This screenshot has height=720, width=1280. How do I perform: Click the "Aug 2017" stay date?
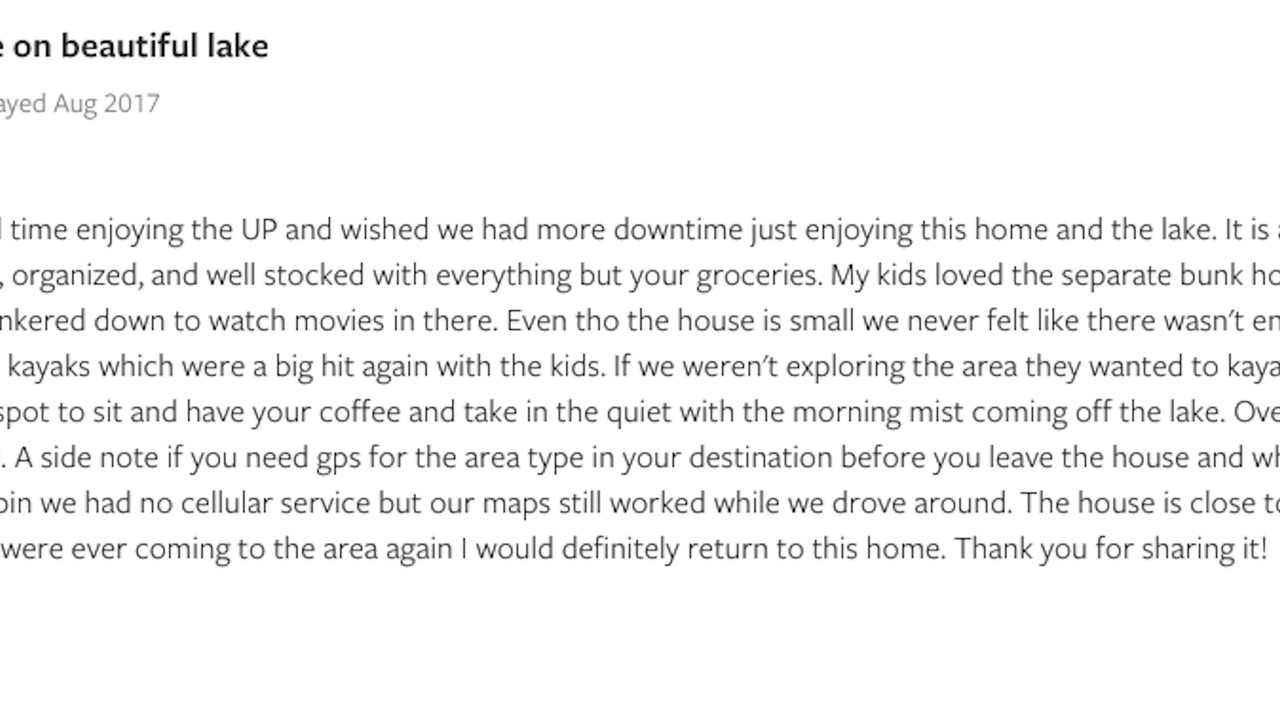(x=107, y=103)
